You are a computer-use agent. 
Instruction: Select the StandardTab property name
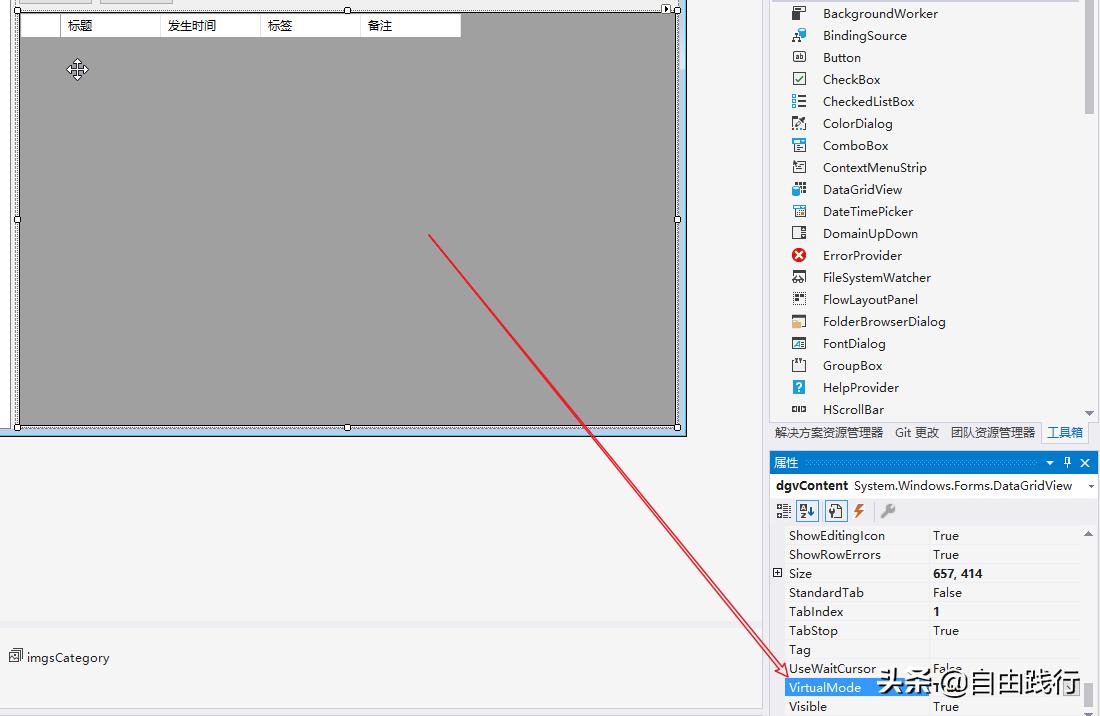pyautogui.click(x=826, y=593)
